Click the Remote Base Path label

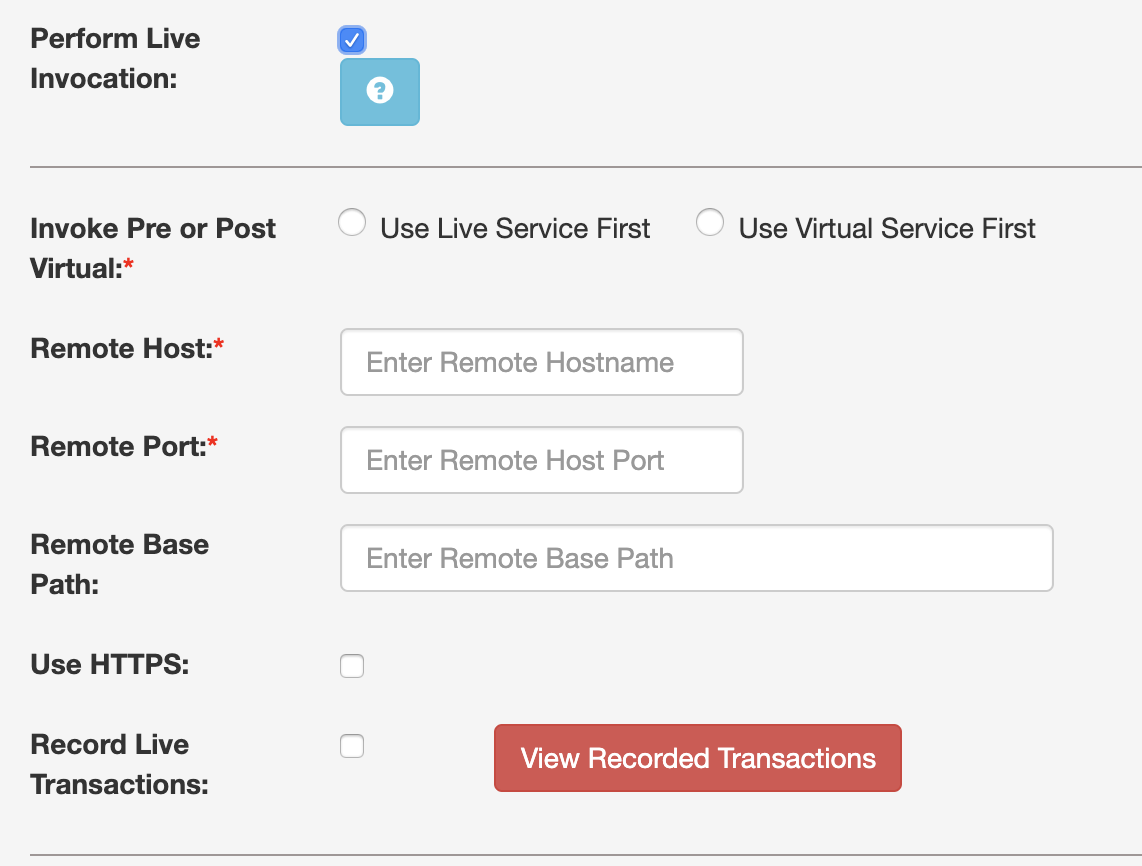[119, 564]
